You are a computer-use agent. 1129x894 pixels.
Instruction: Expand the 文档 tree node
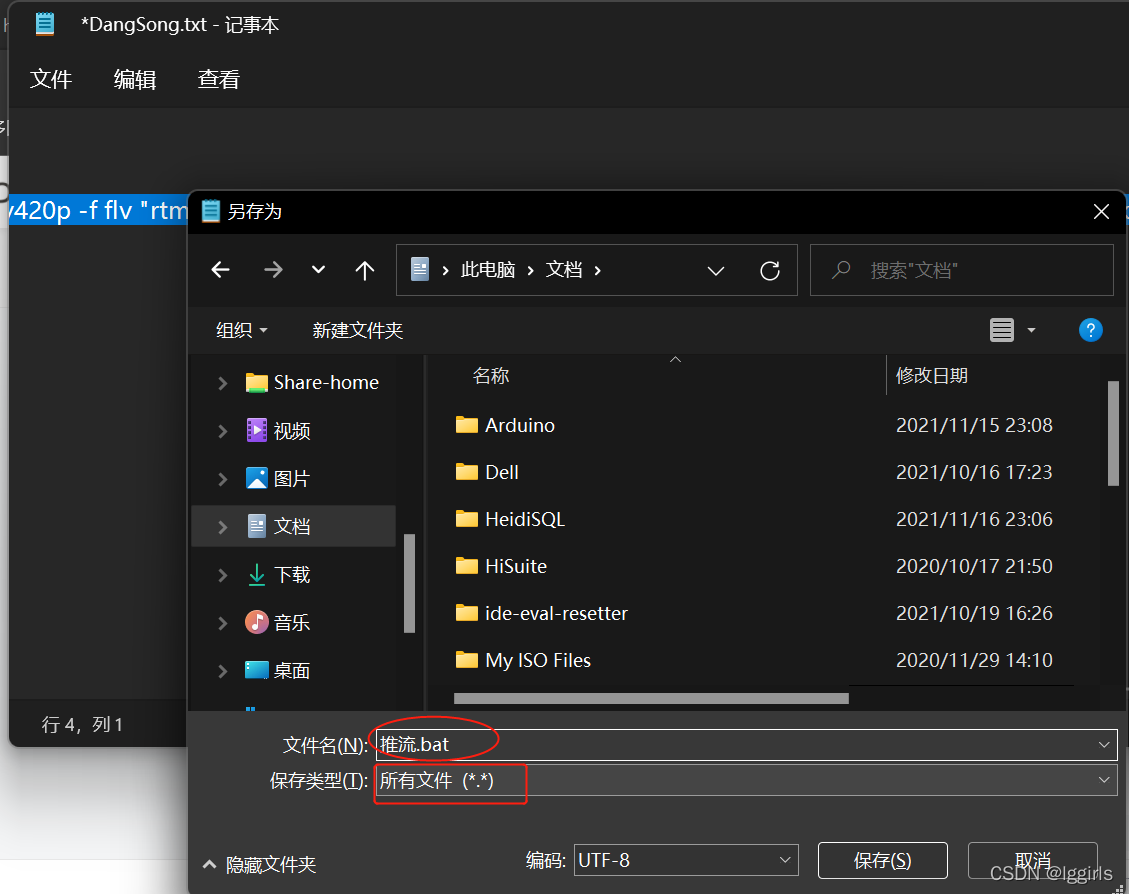222,528
